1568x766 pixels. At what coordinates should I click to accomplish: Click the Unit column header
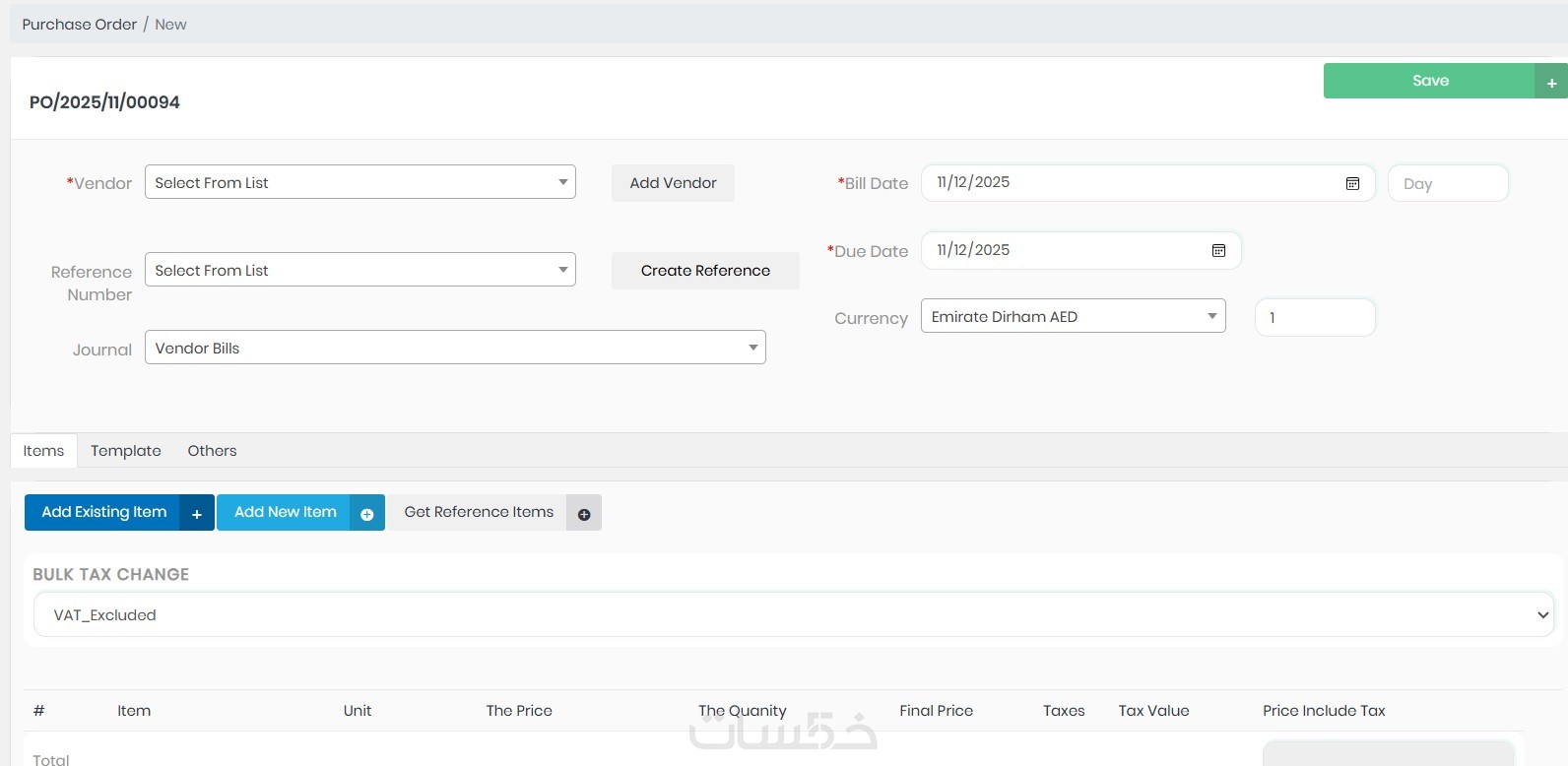tap(358, 711)
